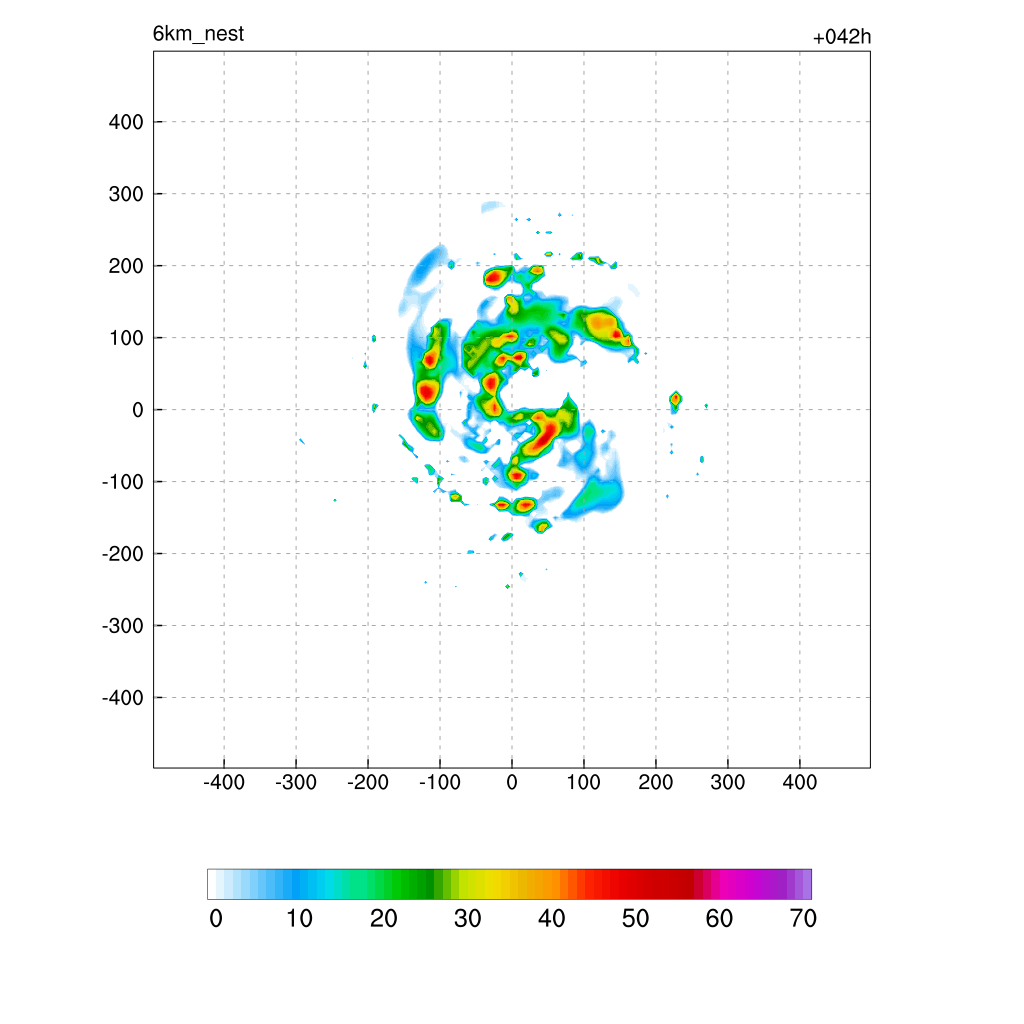Click the x-axis label "-100"
Image resolution: width=1024 pixels, height=1024 pixels.
(440, 782)
